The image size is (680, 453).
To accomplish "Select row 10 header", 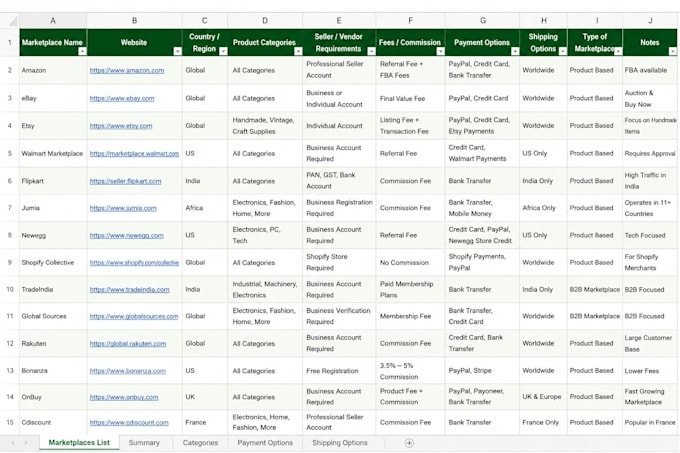I will [10, 289].
